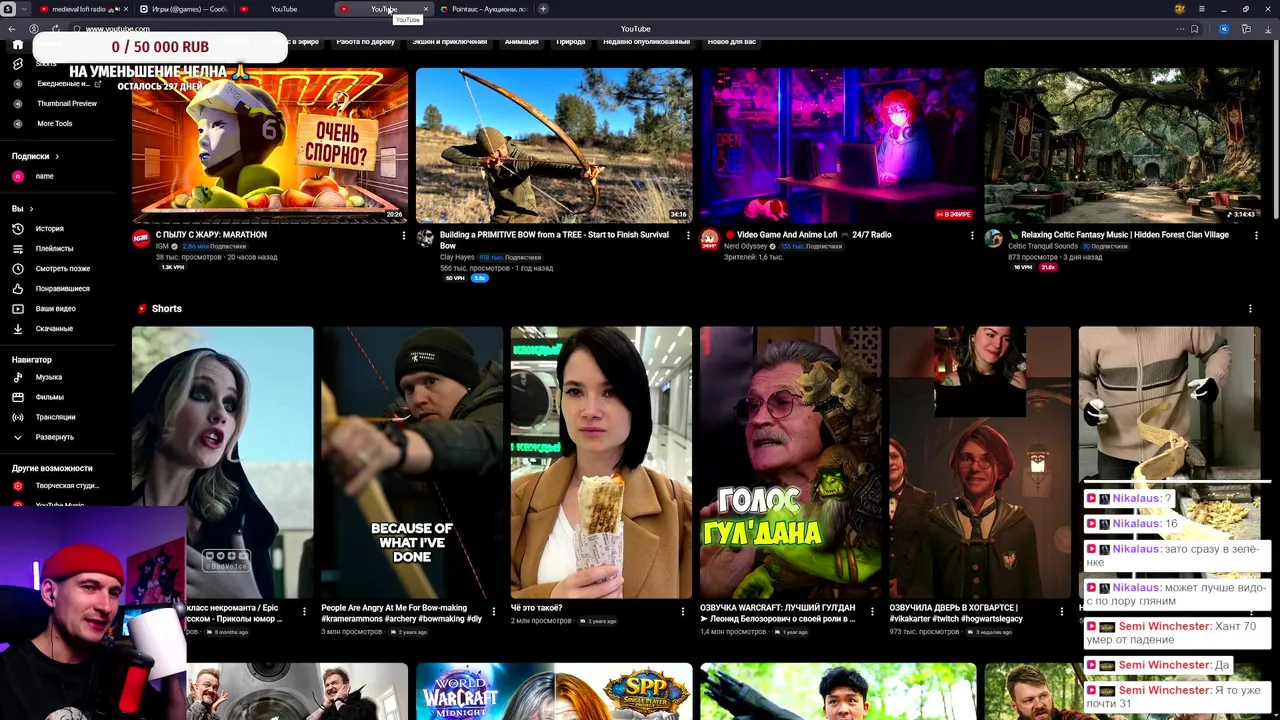Viewport: 1280px width, 720px height.
Task: Open Music (Музыка) in Navigator
Action: [38, 377]
